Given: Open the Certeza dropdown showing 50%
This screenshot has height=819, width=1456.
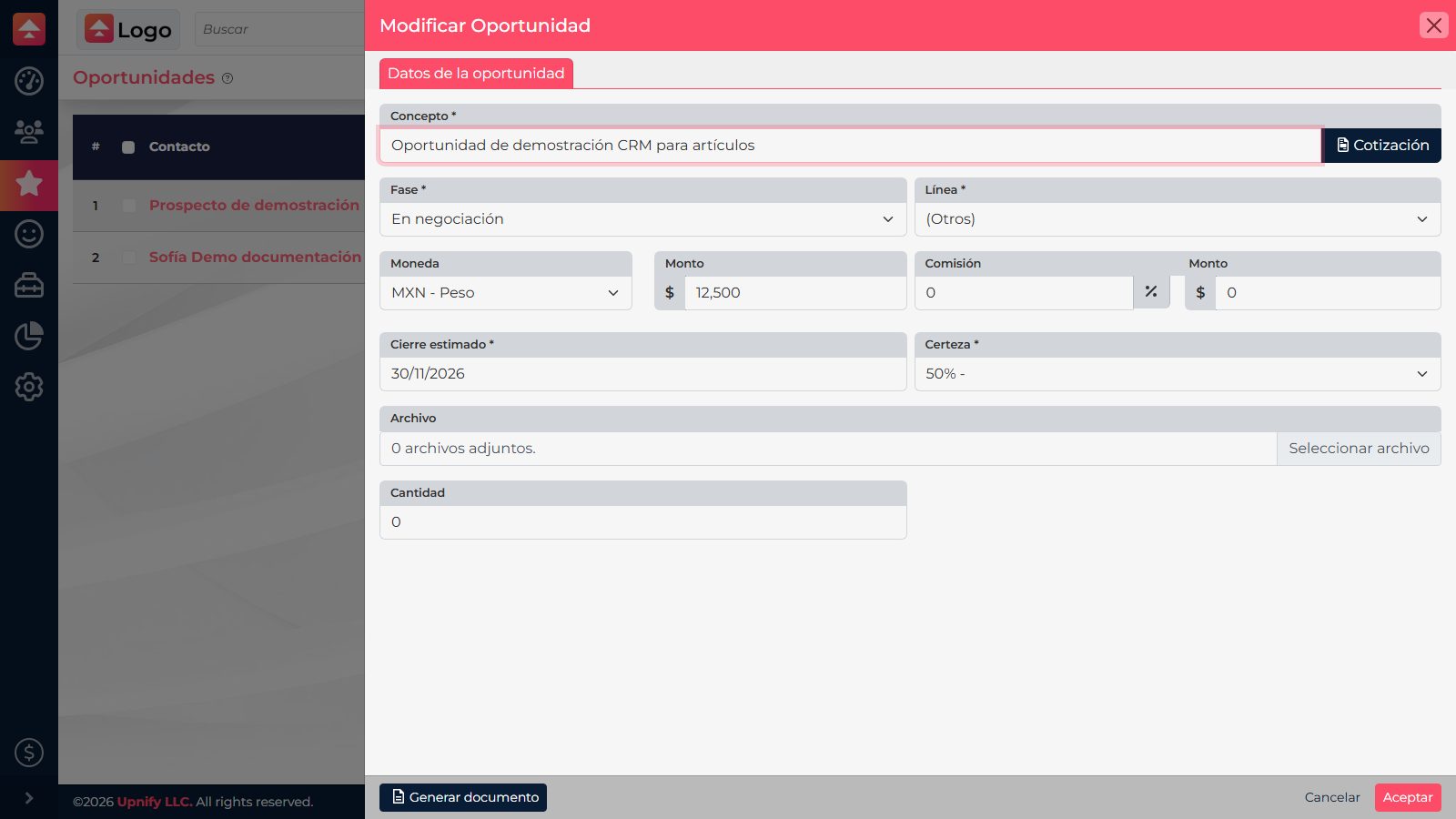Looking at the screenshot, I should tap(1178, 374).
